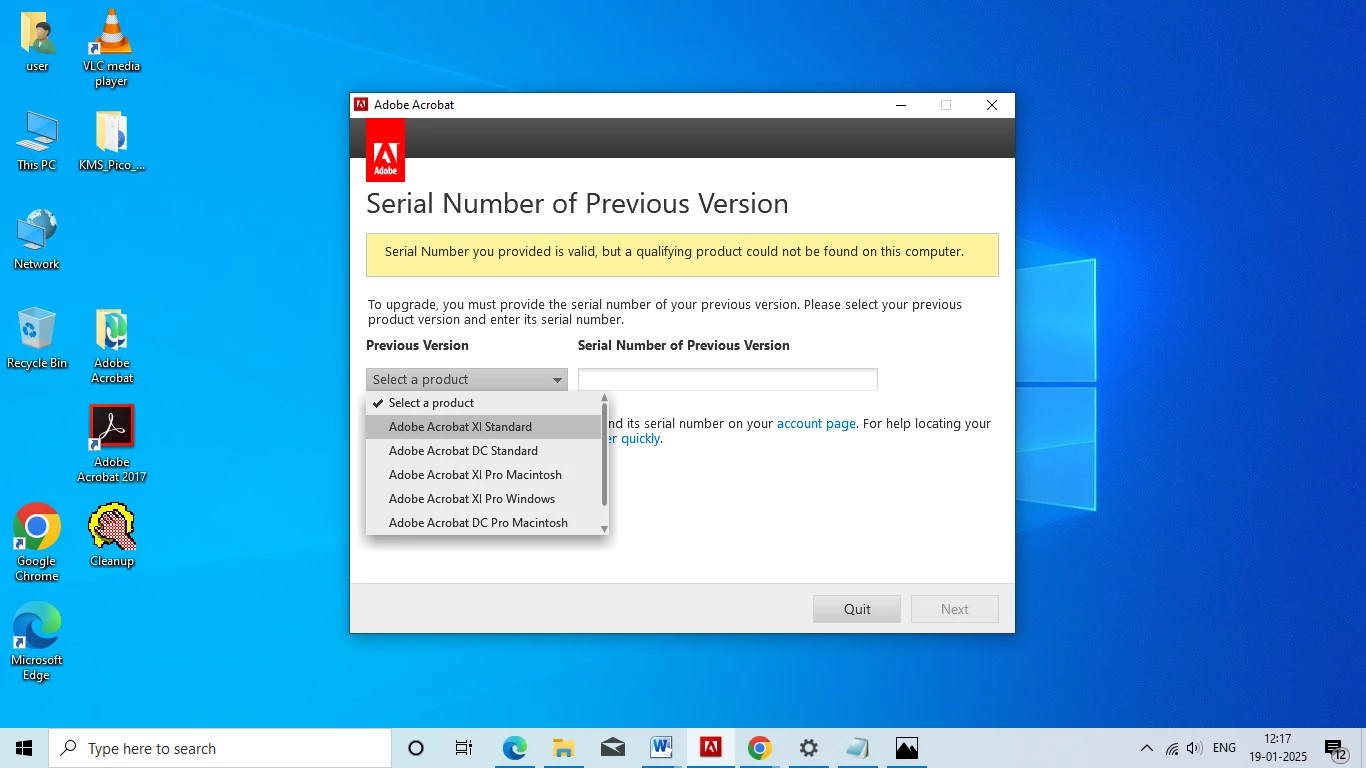This screenshot has height=768, width=1366.
Task: Click the Quit button
Action: pos(857,609)
